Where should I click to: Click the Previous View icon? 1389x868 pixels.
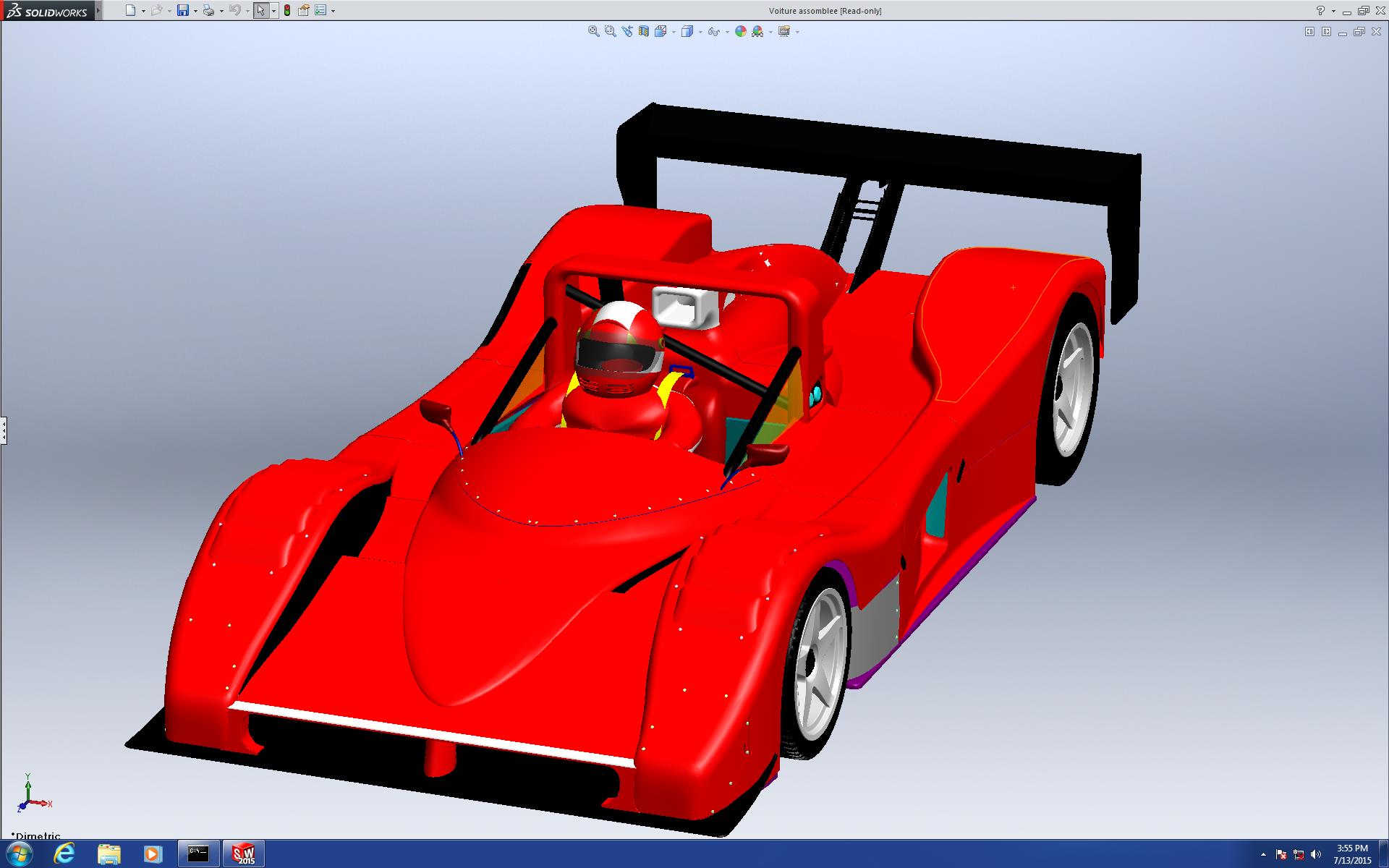pyautogui.click(x=626, y=31)
